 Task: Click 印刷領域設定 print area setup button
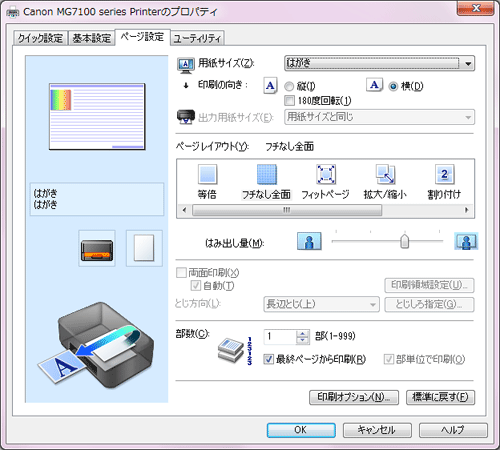tap(429, 285)
